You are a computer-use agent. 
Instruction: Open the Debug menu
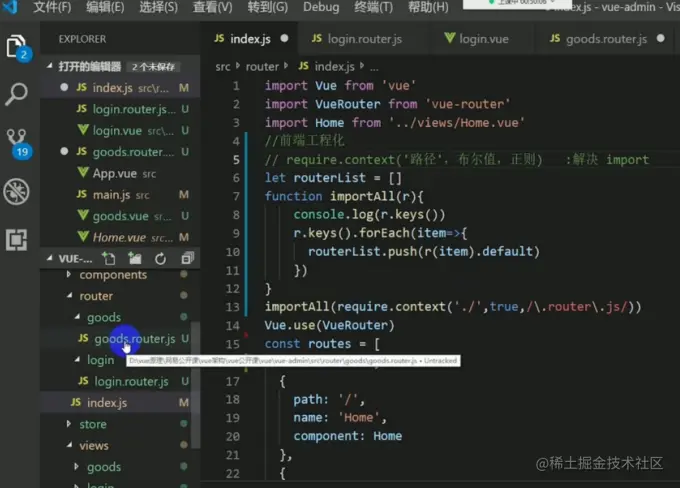click(321, 7)
